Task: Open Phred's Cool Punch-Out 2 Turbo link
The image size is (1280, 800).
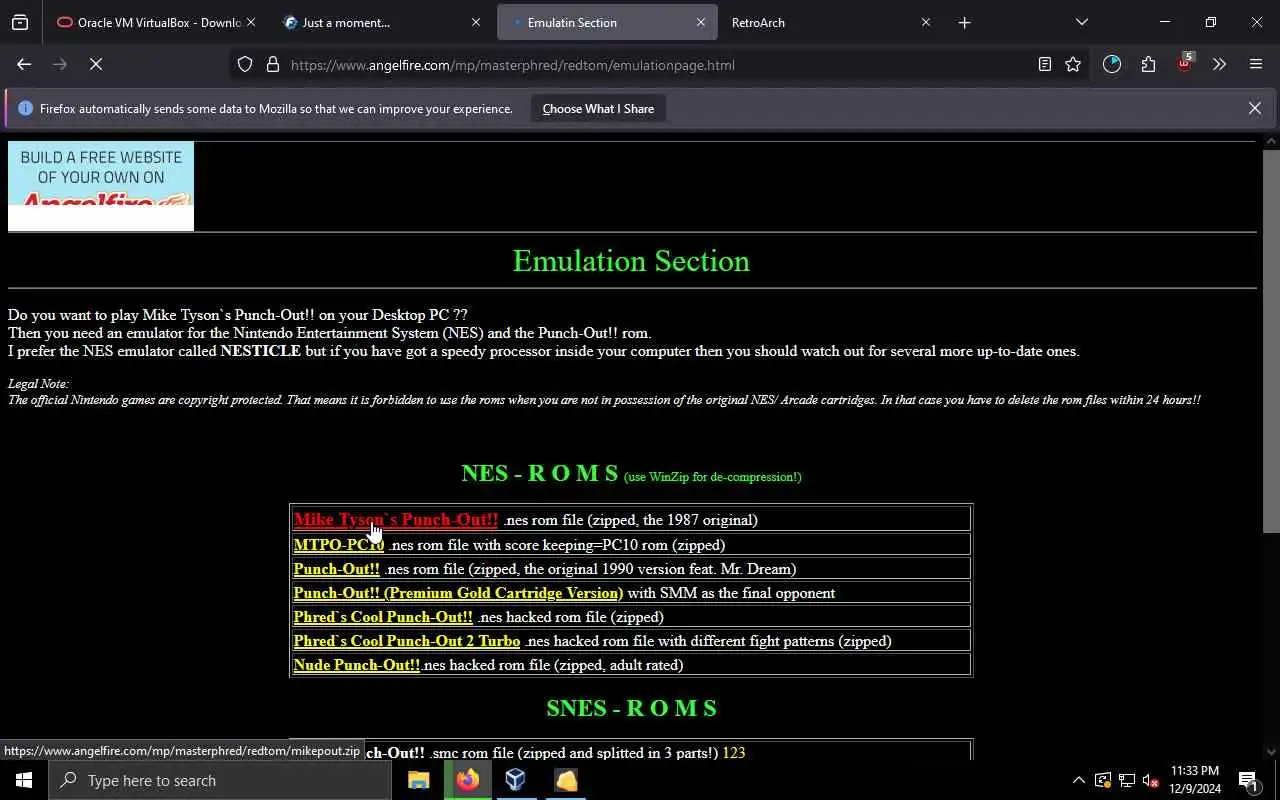Action: click(x=406, y=640)
